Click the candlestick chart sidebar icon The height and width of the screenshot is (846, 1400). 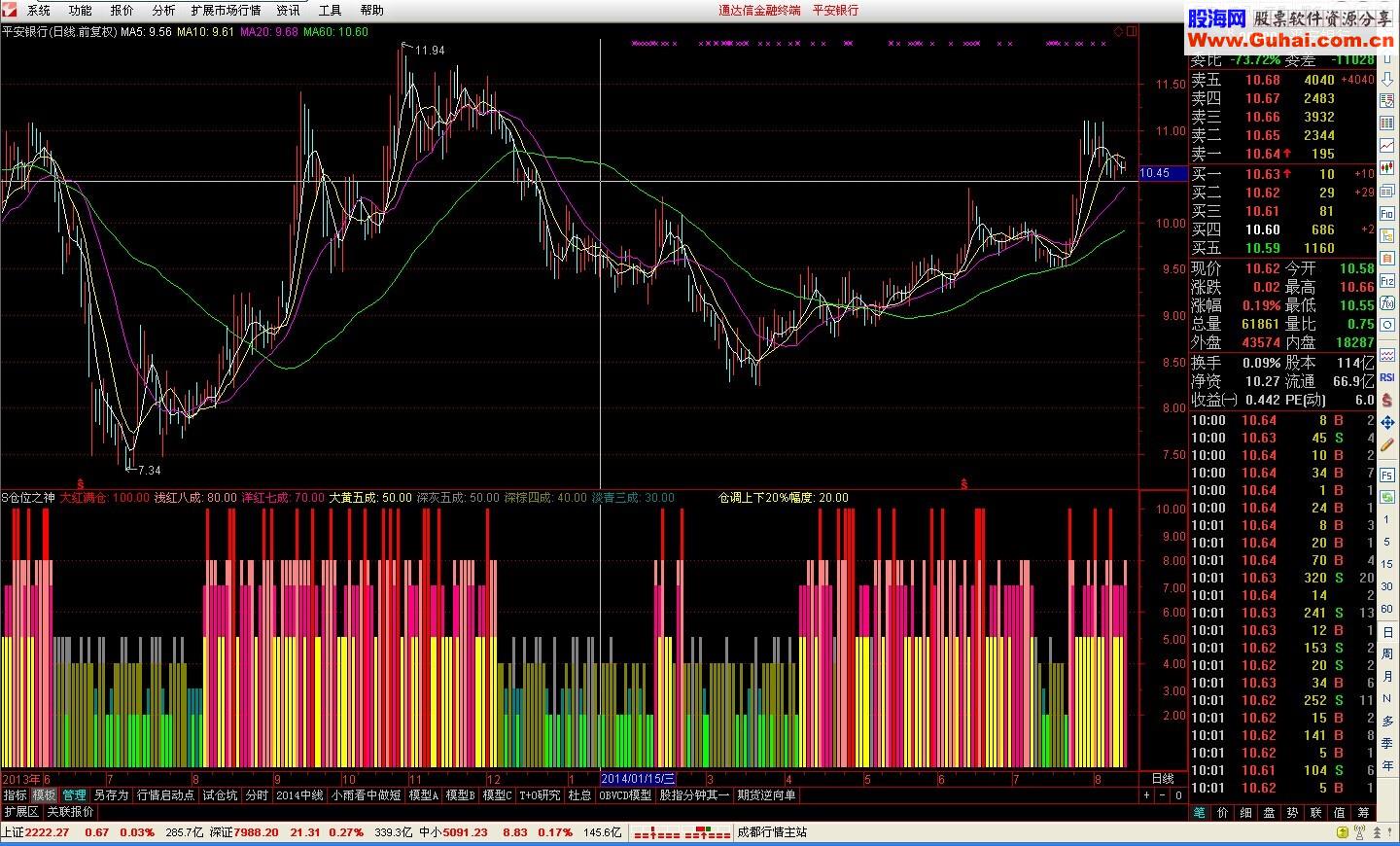click(1387, 167)
